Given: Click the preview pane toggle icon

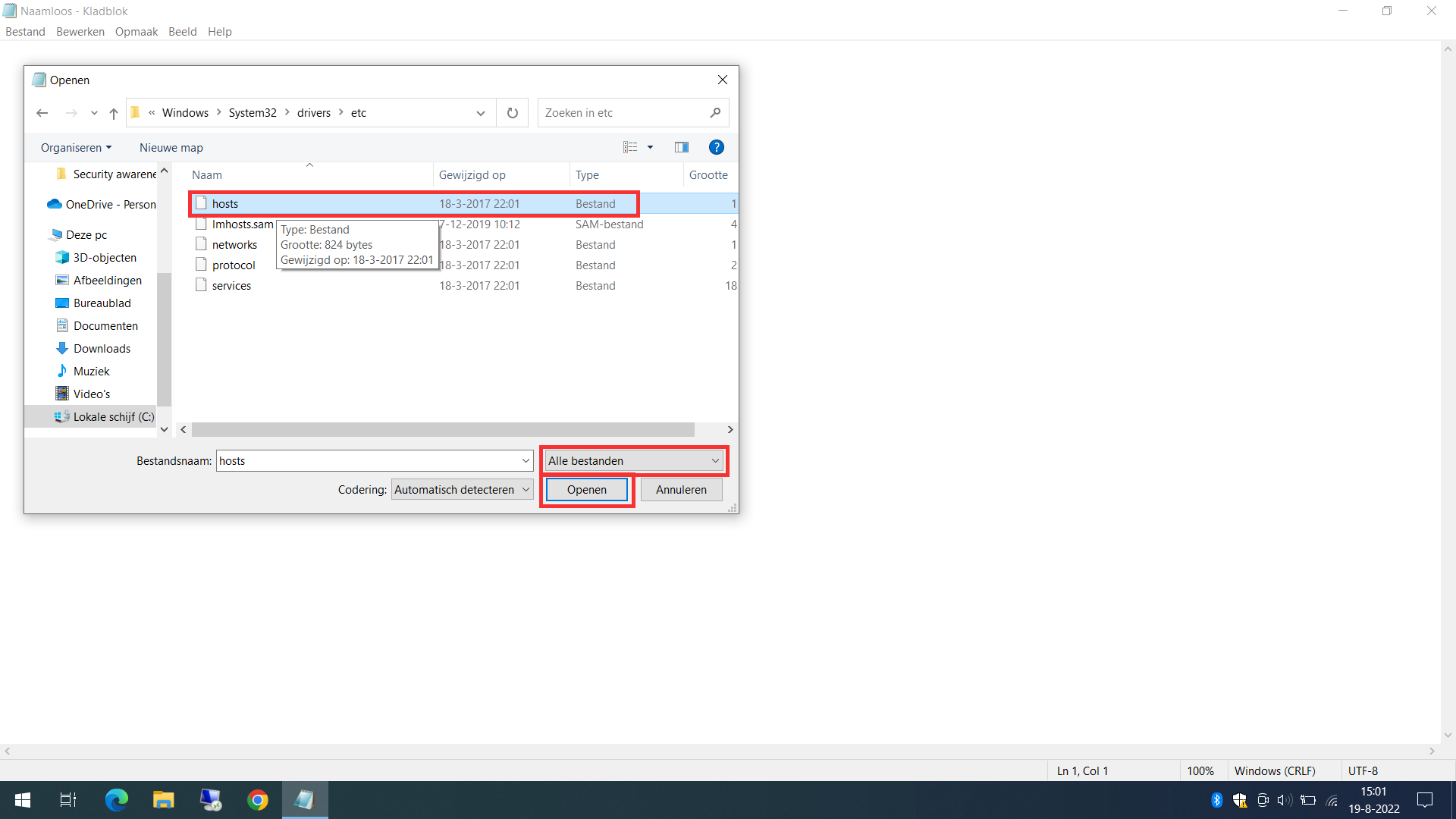Looking at the screenshot, I should 681,147.
